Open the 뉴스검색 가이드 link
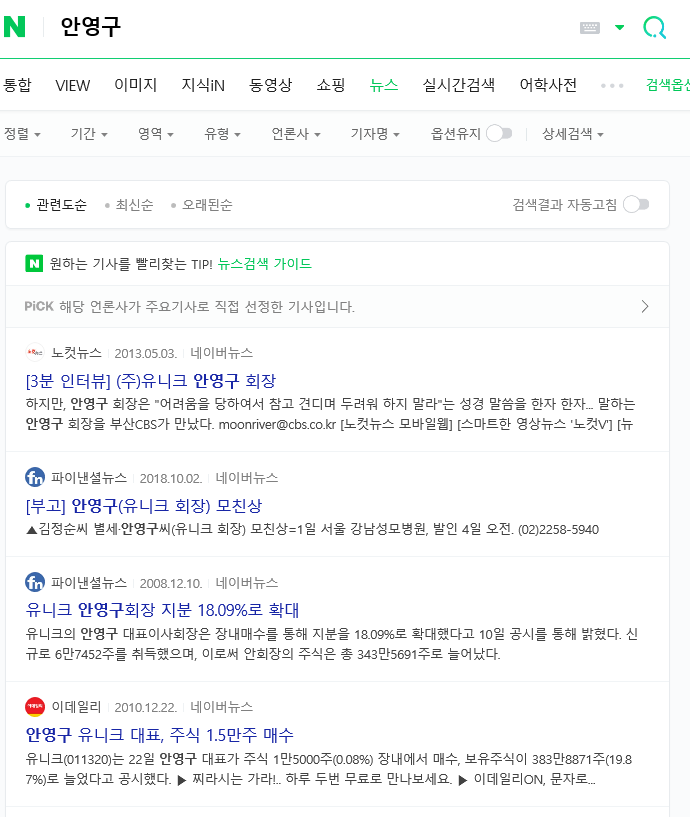The height and width of the screenshot is (817, 690). [x=264, y=264]
